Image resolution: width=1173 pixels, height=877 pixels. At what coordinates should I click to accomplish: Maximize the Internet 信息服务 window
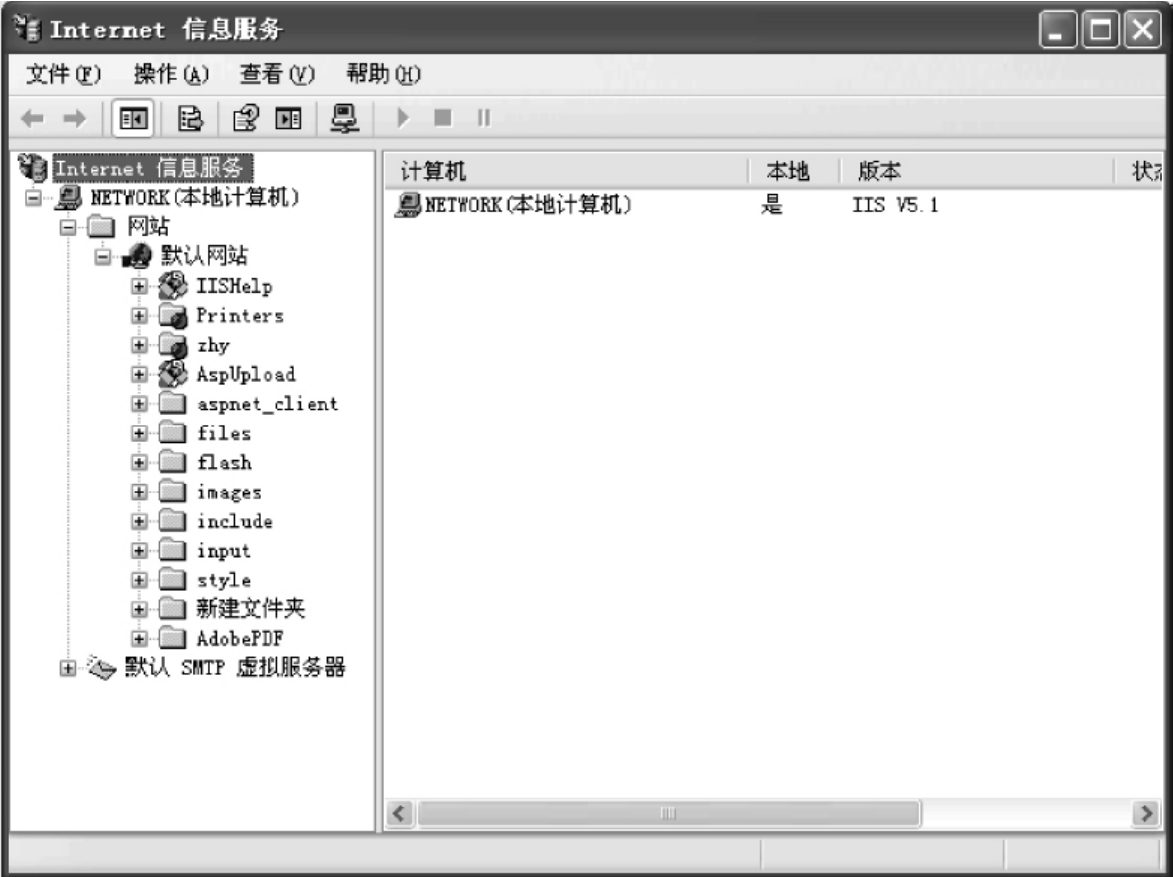1100,30
